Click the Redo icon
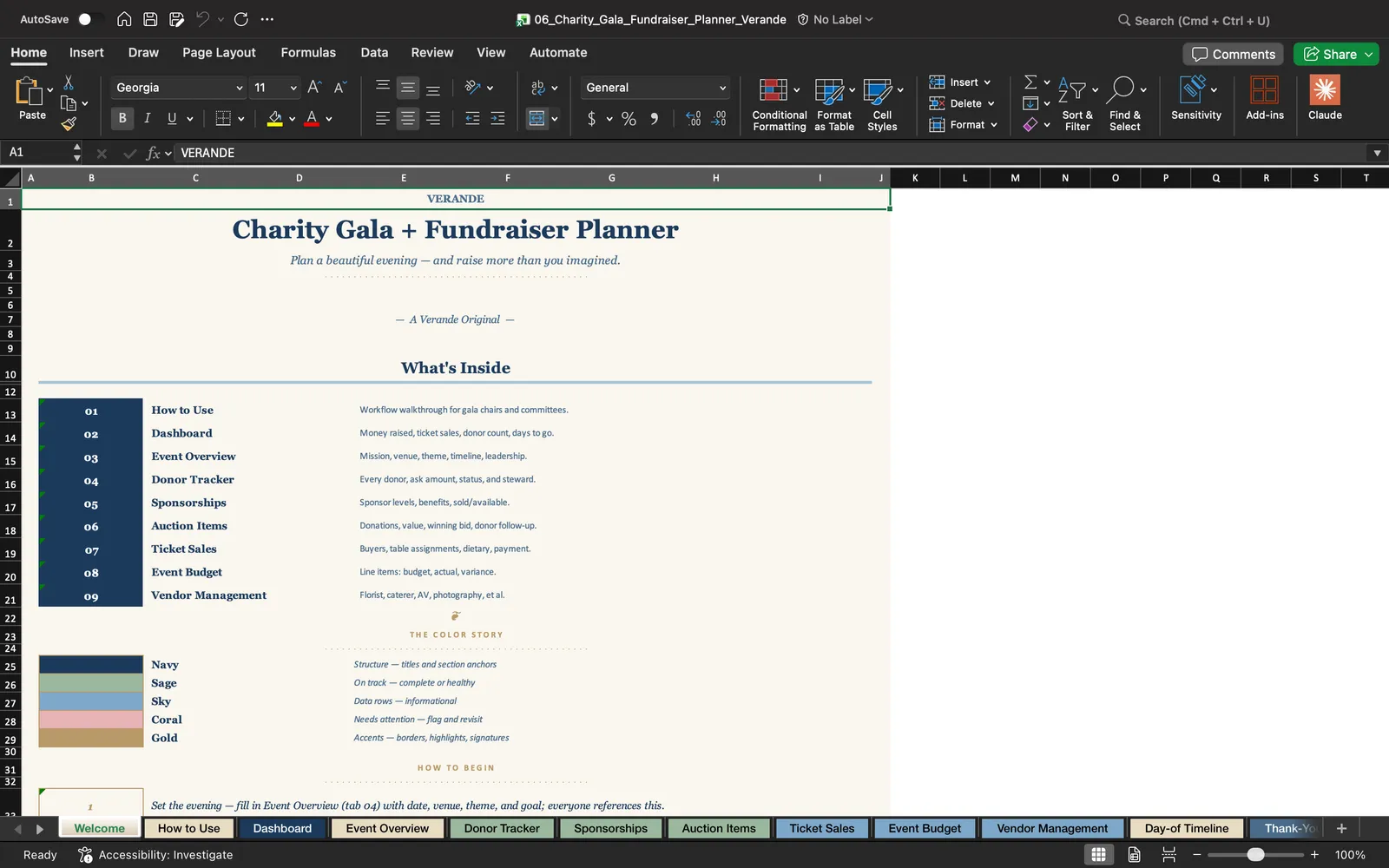 241,19
